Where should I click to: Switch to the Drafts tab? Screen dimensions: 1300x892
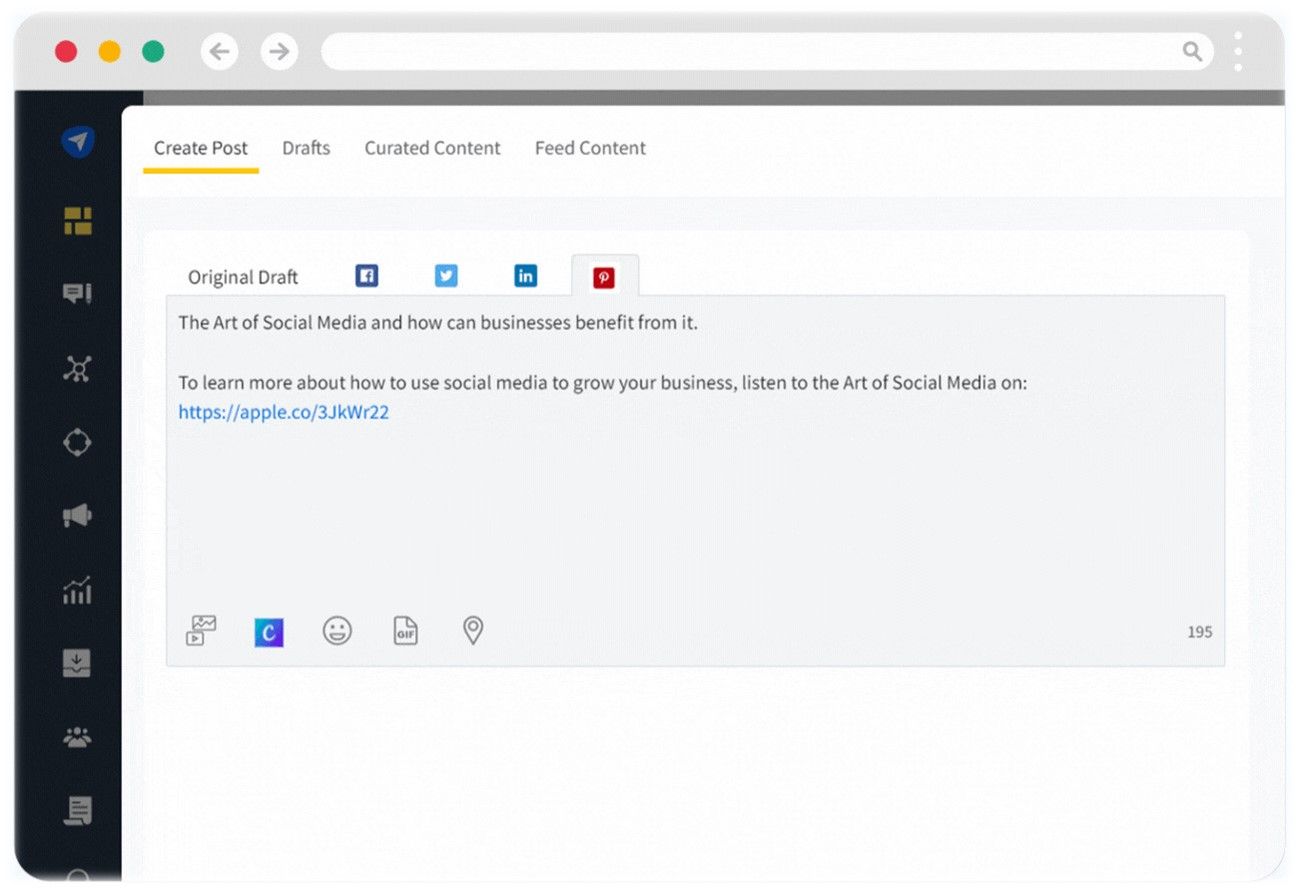(306, 147)
